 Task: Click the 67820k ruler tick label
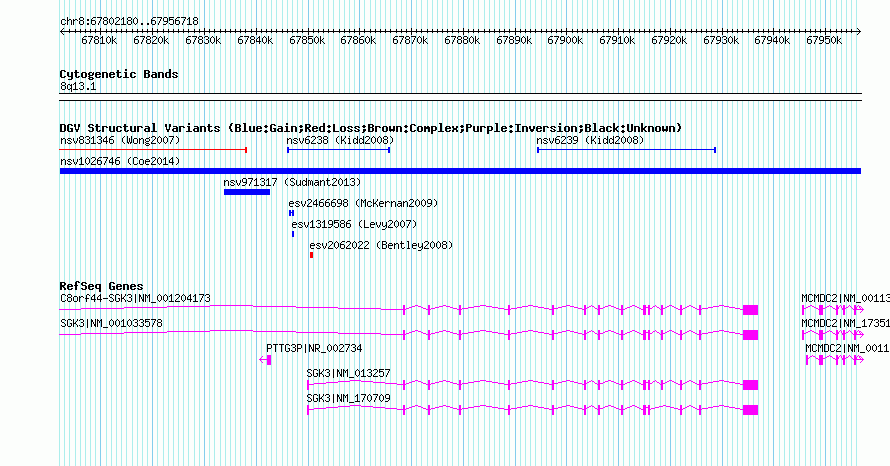(x=151, y=41)
